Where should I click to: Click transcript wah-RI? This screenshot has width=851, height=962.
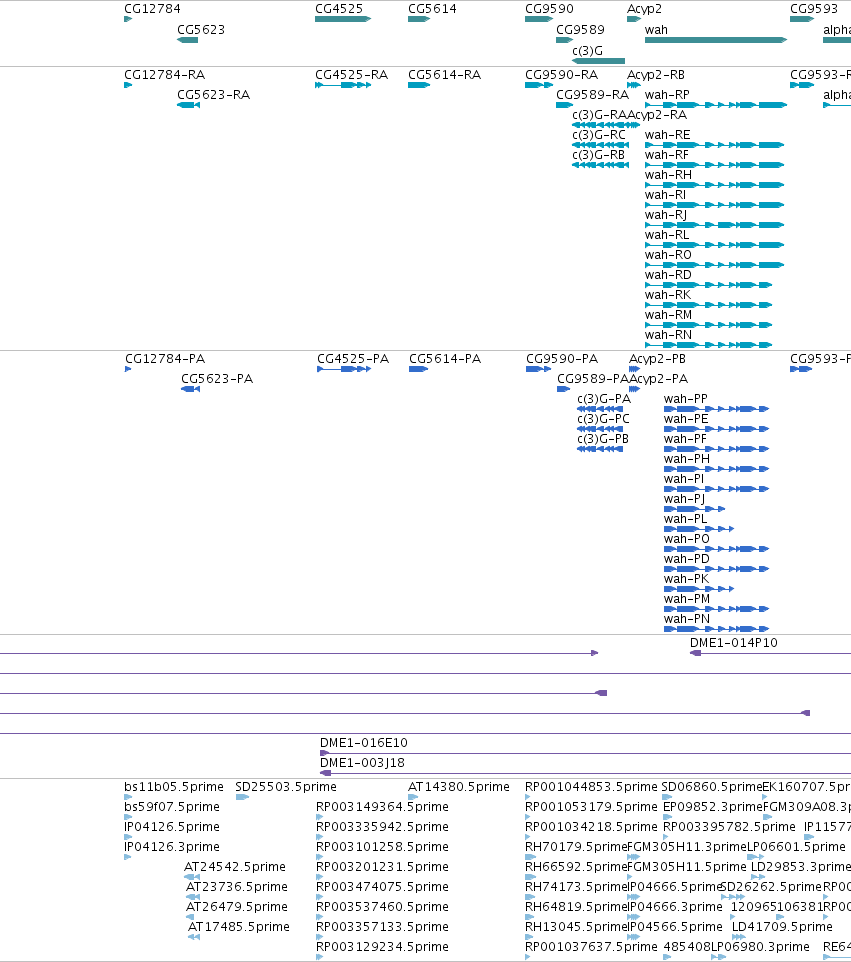click(x=665, y=195)
